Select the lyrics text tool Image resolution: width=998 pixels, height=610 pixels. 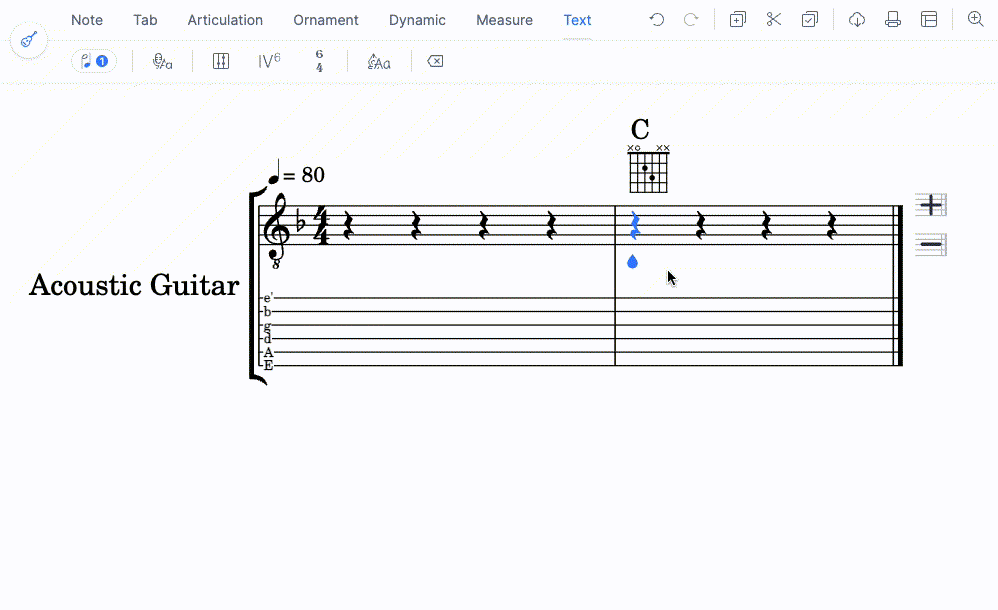(162, 61)
